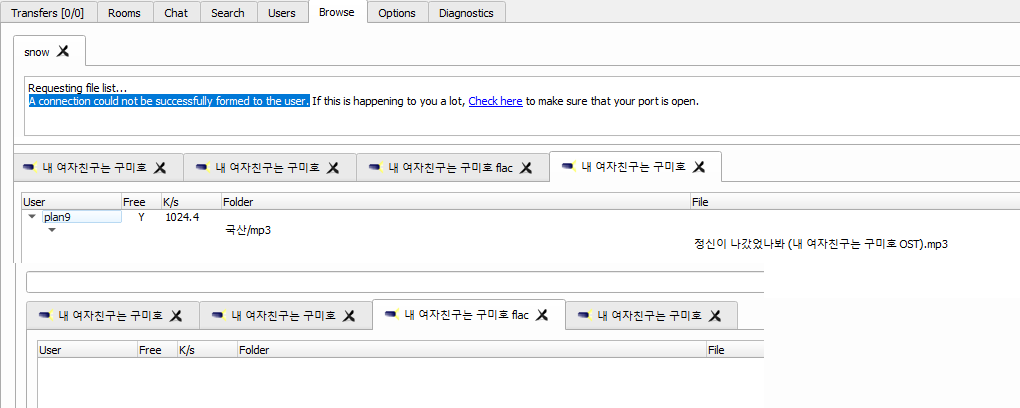
Task: Sort lower results by File column
Action: coord(735,350)
